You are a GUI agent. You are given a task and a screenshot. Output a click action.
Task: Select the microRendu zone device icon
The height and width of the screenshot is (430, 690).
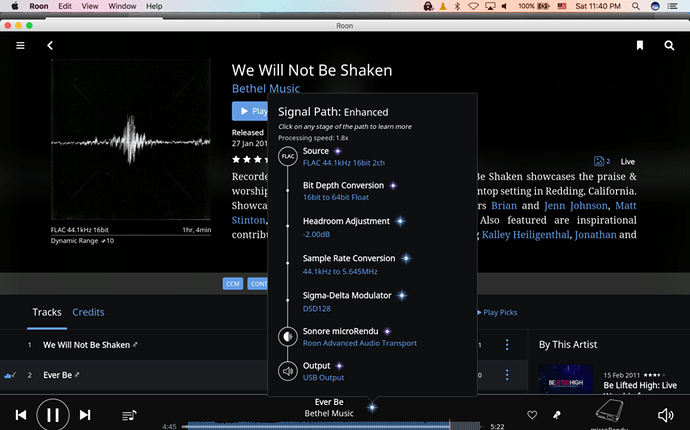pos(609,411)
